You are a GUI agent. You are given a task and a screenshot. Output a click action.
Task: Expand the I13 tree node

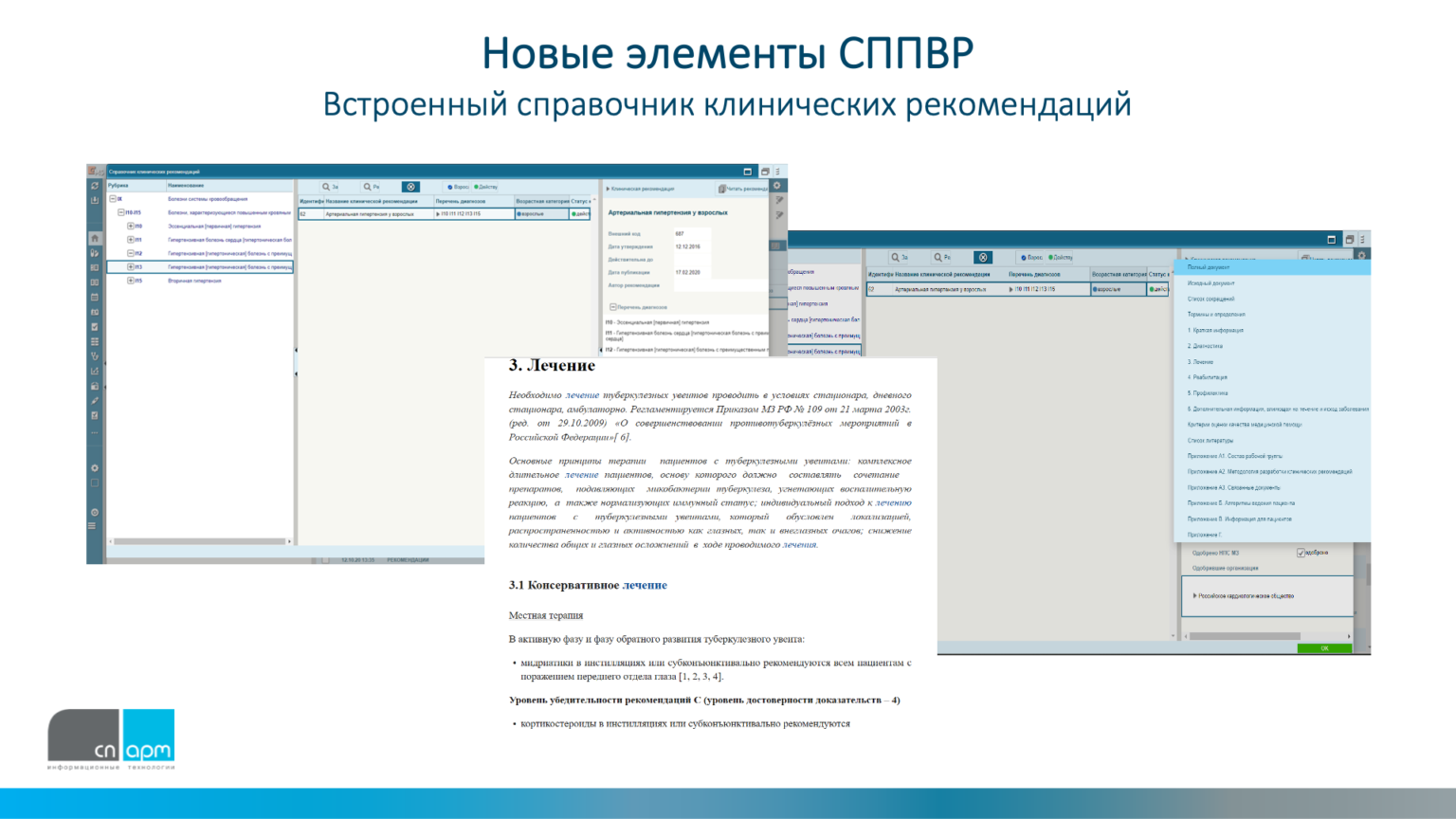tap(131, 266)
